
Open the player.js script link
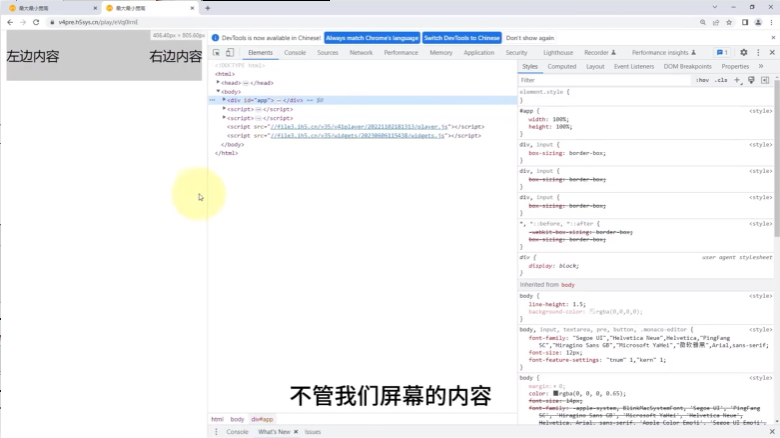tap(359, 126)
